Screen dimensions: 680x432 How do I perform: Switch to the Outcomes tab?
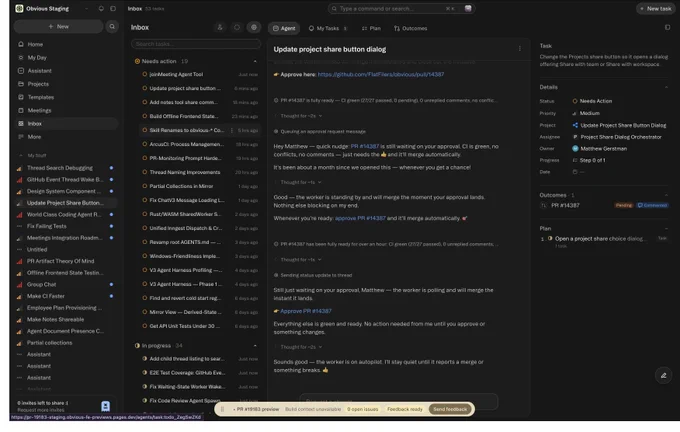411,28
